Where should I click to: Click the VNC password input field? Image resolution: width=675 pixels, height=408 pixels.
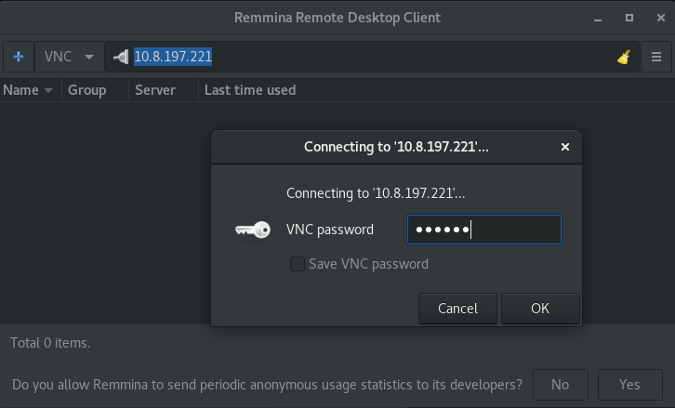click(x=484, y=230)
